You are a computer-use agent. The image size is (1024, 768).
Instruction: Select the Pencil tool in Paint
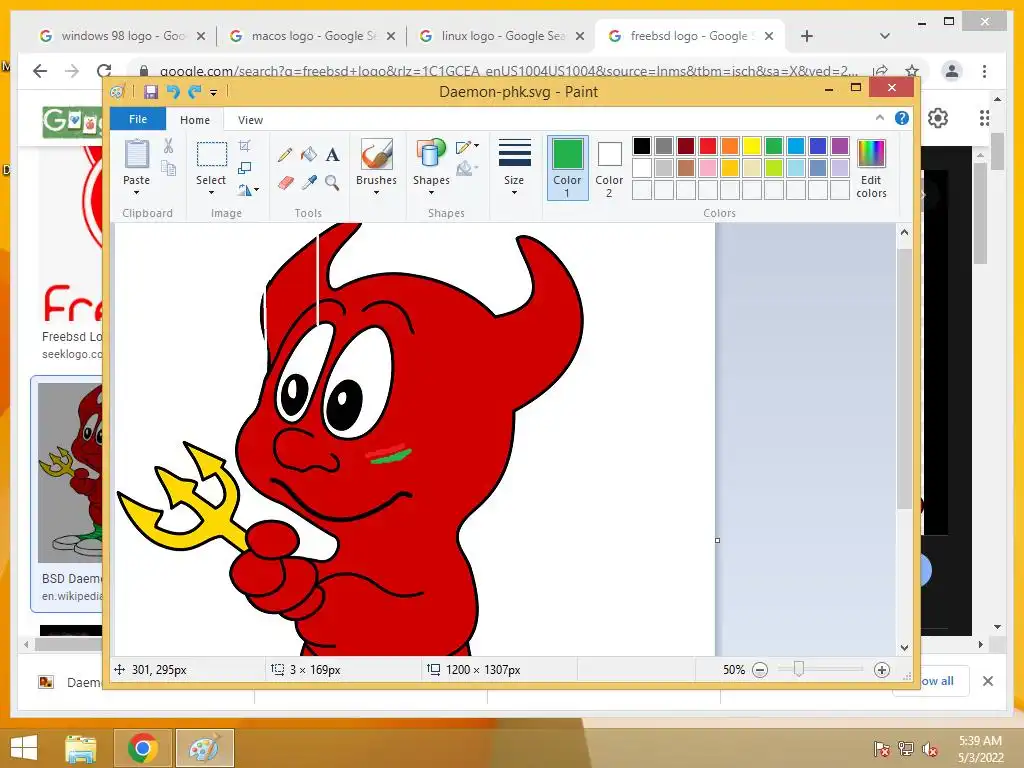point(284,155)
